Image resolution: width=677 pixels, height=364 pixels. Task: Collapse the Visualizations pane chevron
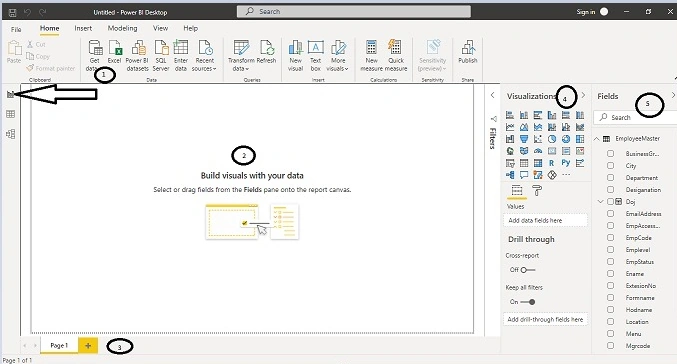pos(583,95)
